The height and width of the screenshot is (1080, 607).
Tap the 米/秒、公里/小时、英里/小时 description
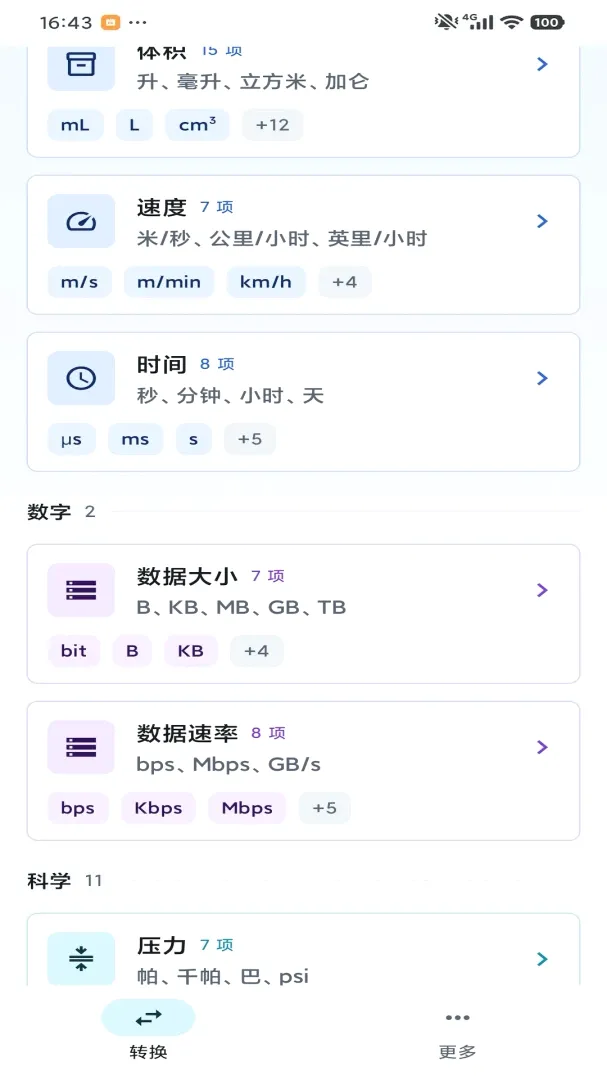pos(282,238)
